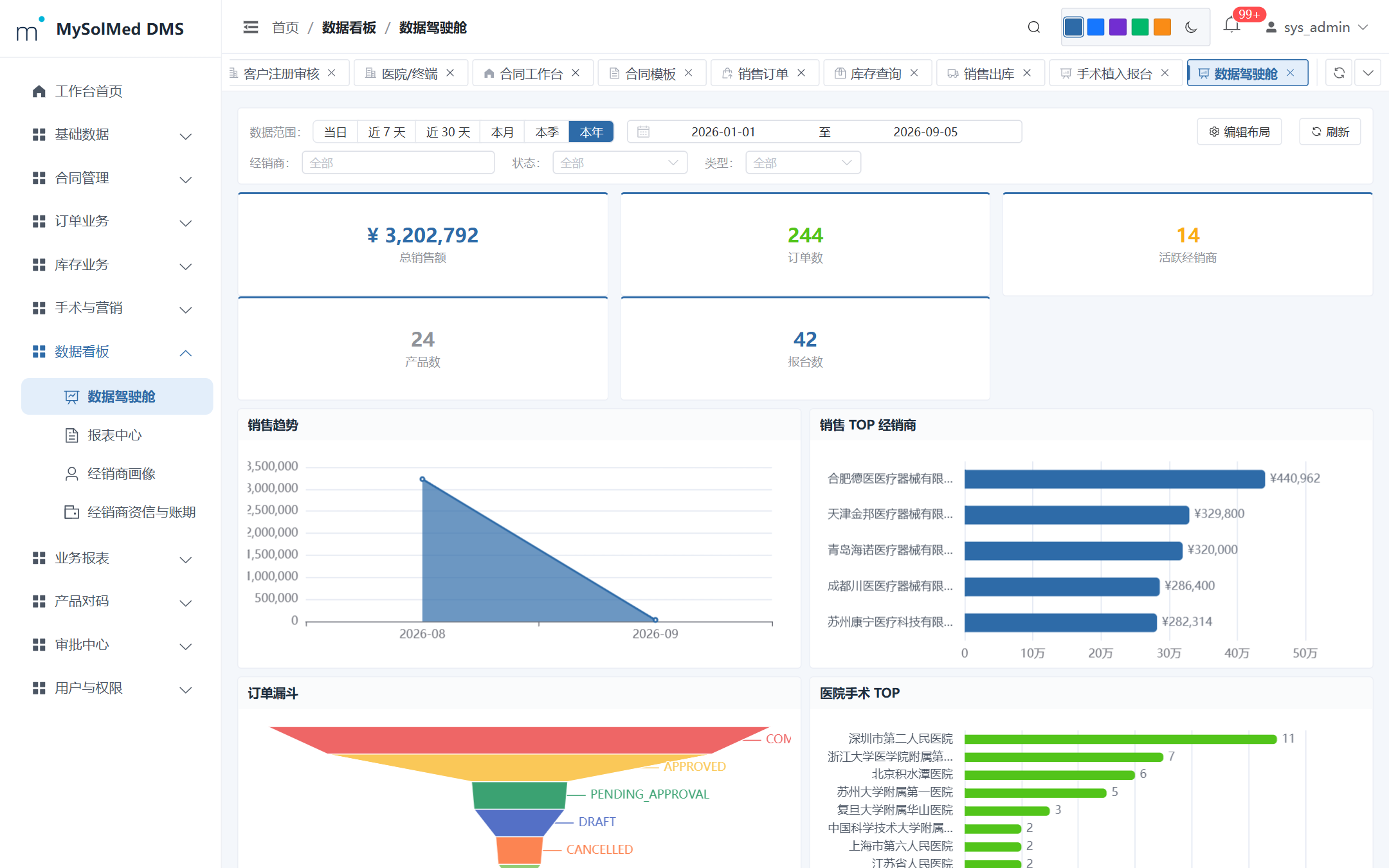Open sys_admin user menu
This screenshot has height=868, width=1389.
pyautogui.click(x=1316, y=27)
